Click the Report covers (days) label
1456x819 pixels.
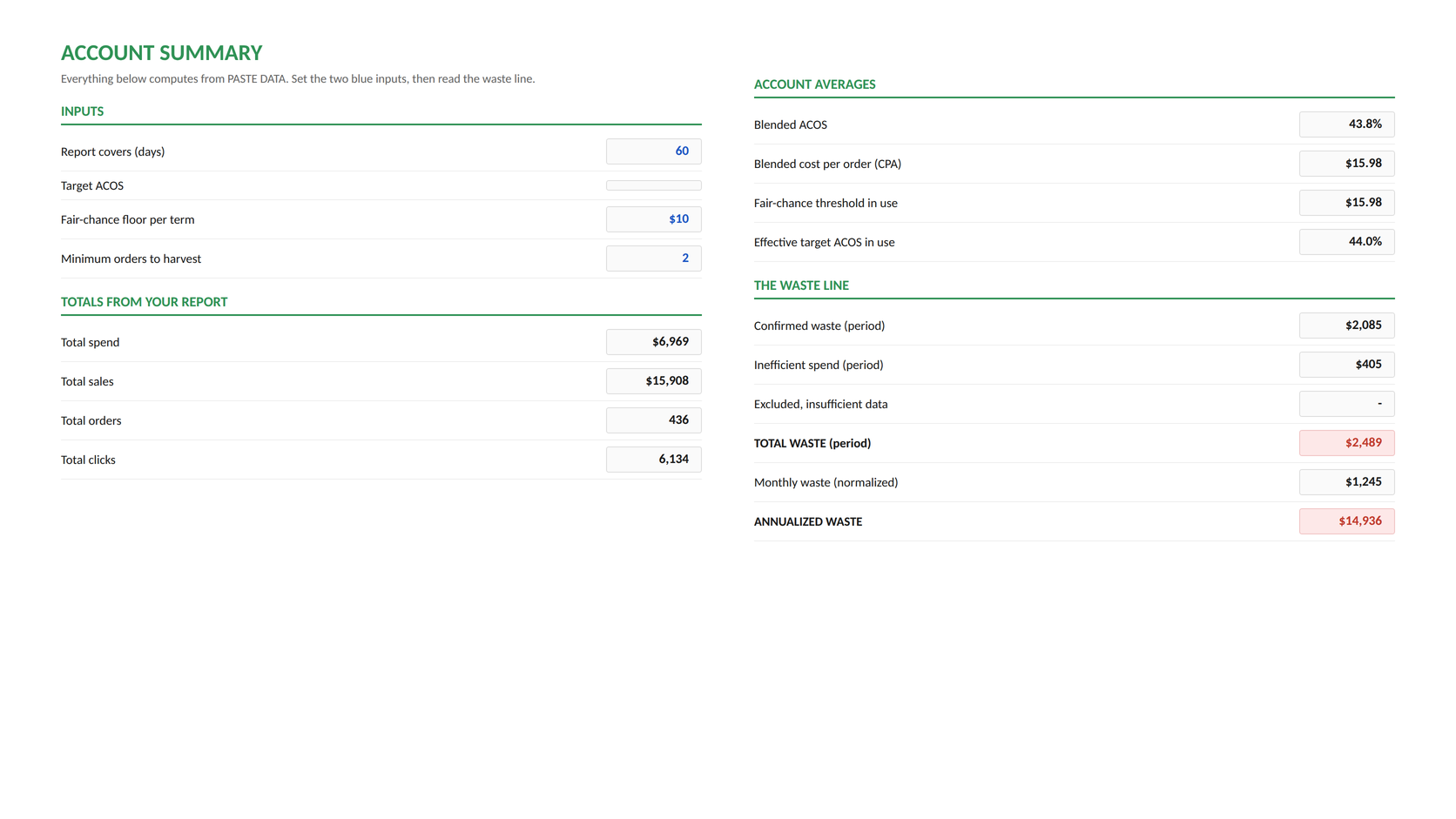(112, 151)
